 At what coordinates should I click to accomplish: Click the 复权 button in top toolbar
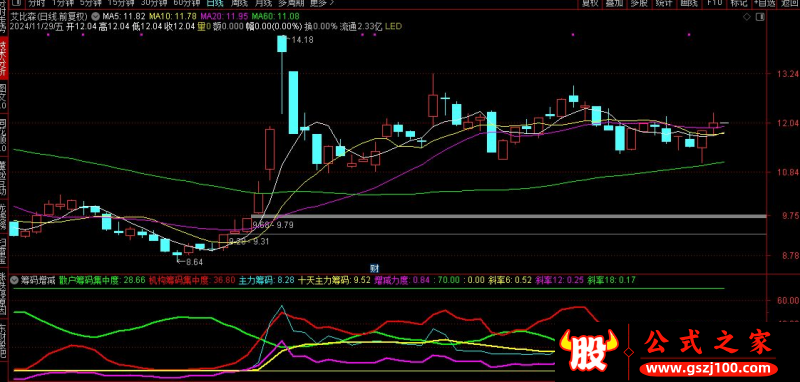(x=589, y=3)
